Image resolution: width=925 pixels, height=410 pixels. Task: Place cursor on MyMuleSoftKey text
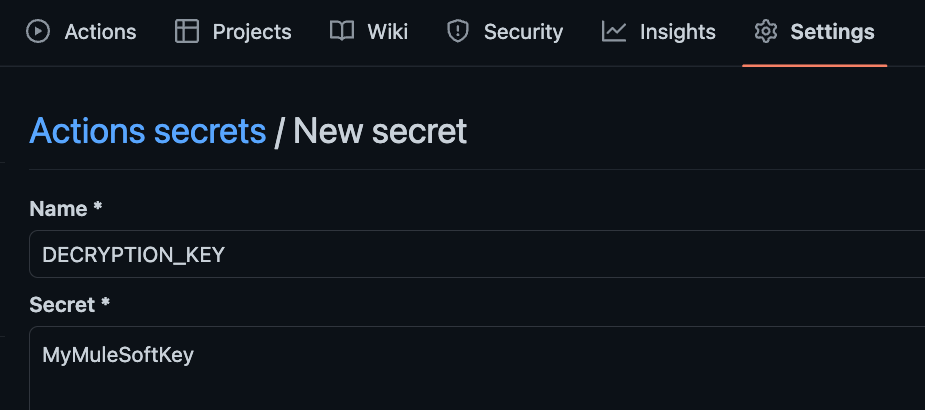click(118, 355)
